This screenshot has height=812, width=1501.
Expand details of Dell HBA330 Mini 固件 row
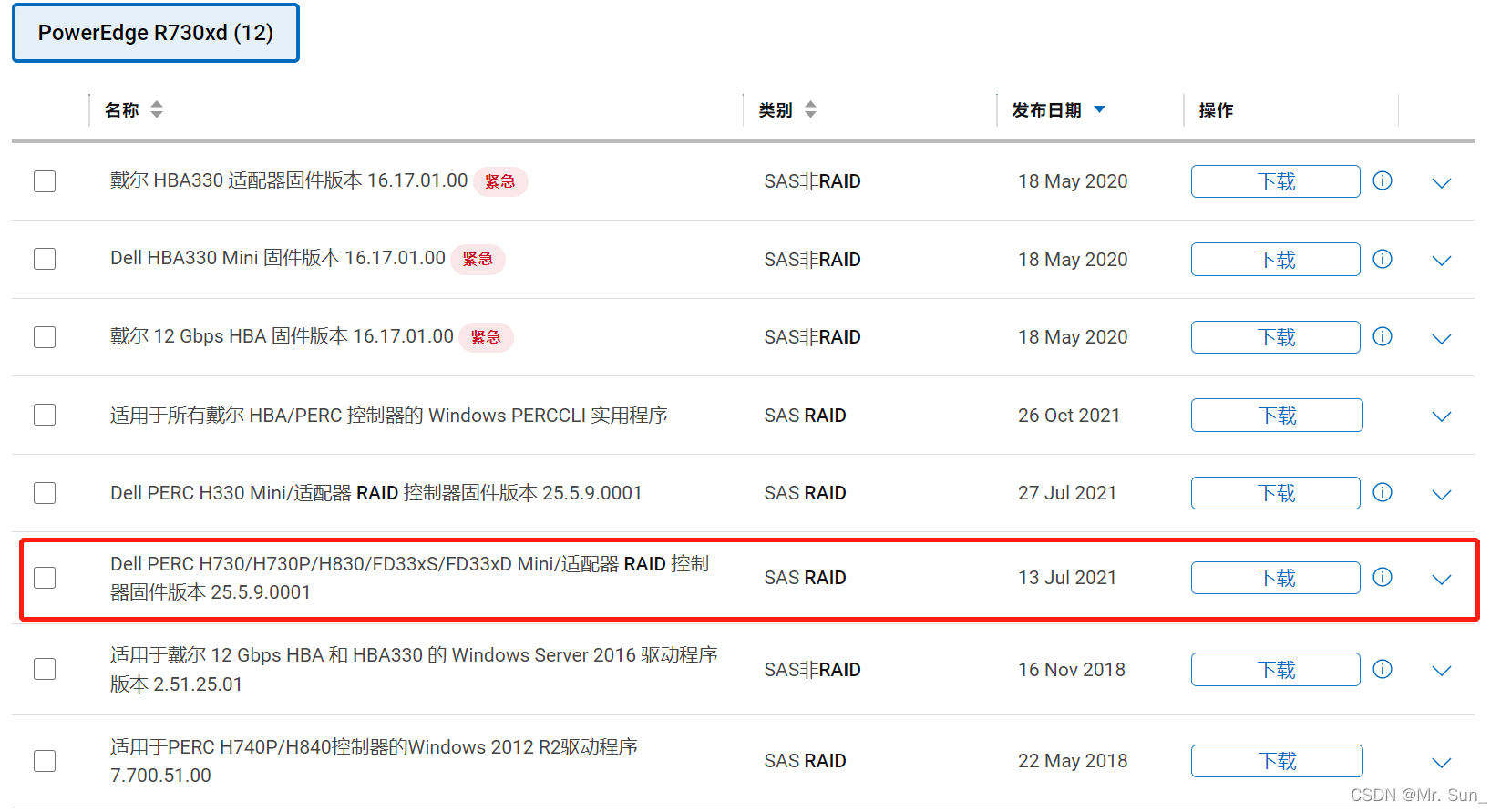click(1441, 261)
